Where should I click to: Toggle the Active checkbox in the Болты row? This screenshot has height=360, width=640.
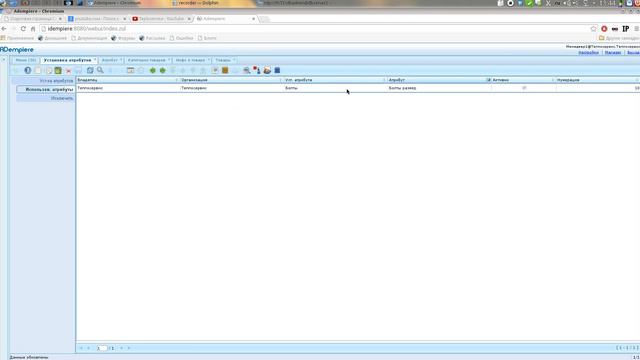pos(524,88)
